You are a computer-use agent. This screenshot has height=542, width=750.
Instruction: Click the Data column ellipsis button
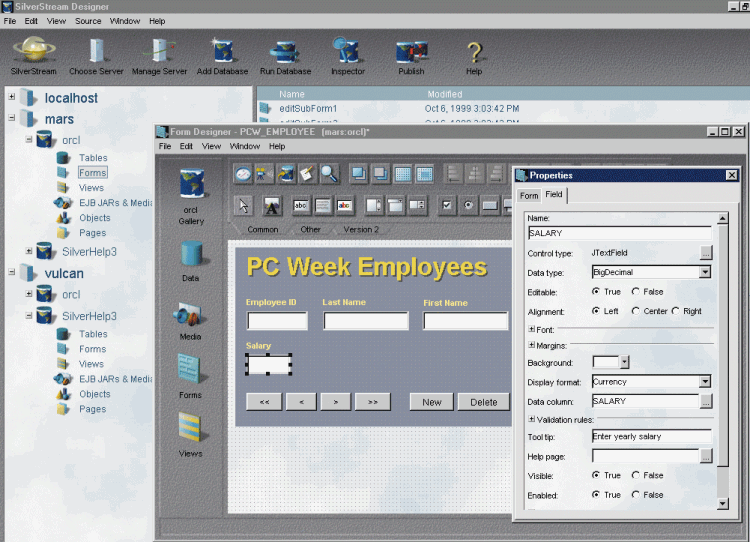[x=706, y=401]
